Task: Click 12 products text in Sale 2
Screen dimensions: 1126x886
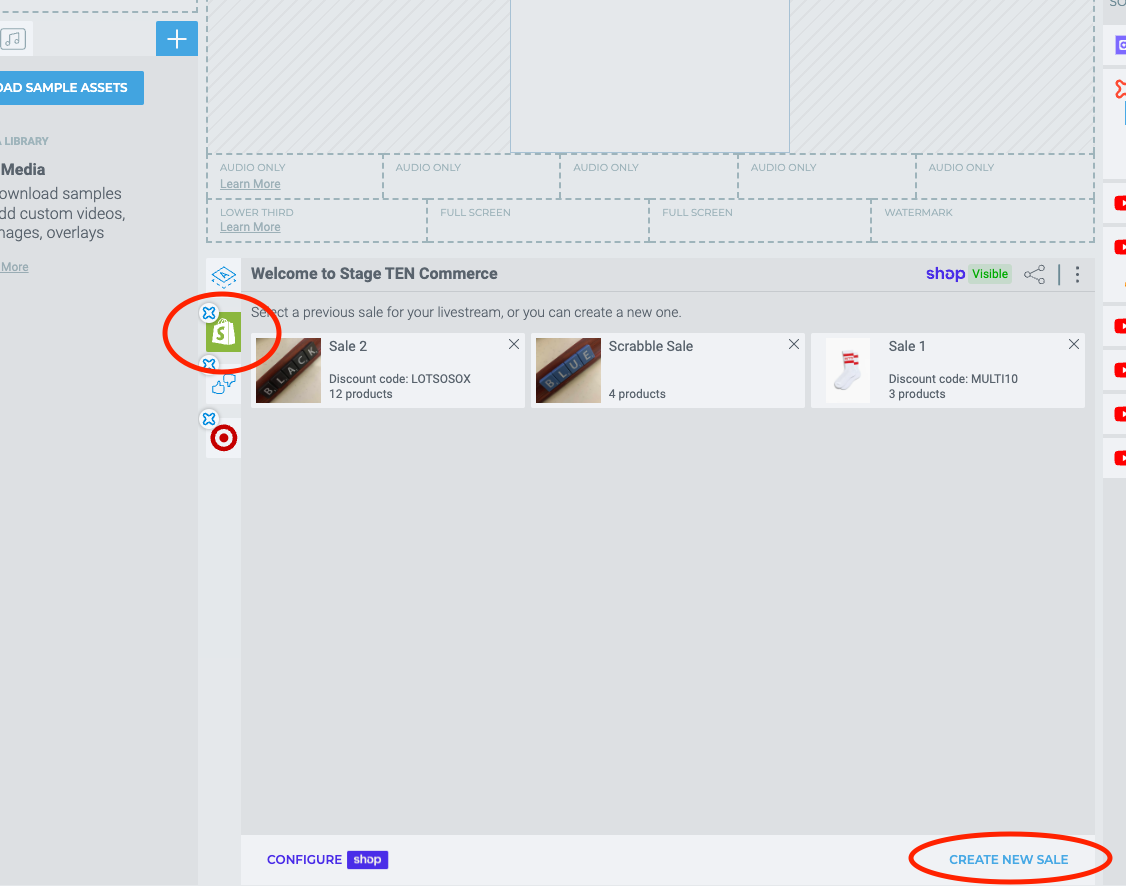Action: (x=360, y=394)
